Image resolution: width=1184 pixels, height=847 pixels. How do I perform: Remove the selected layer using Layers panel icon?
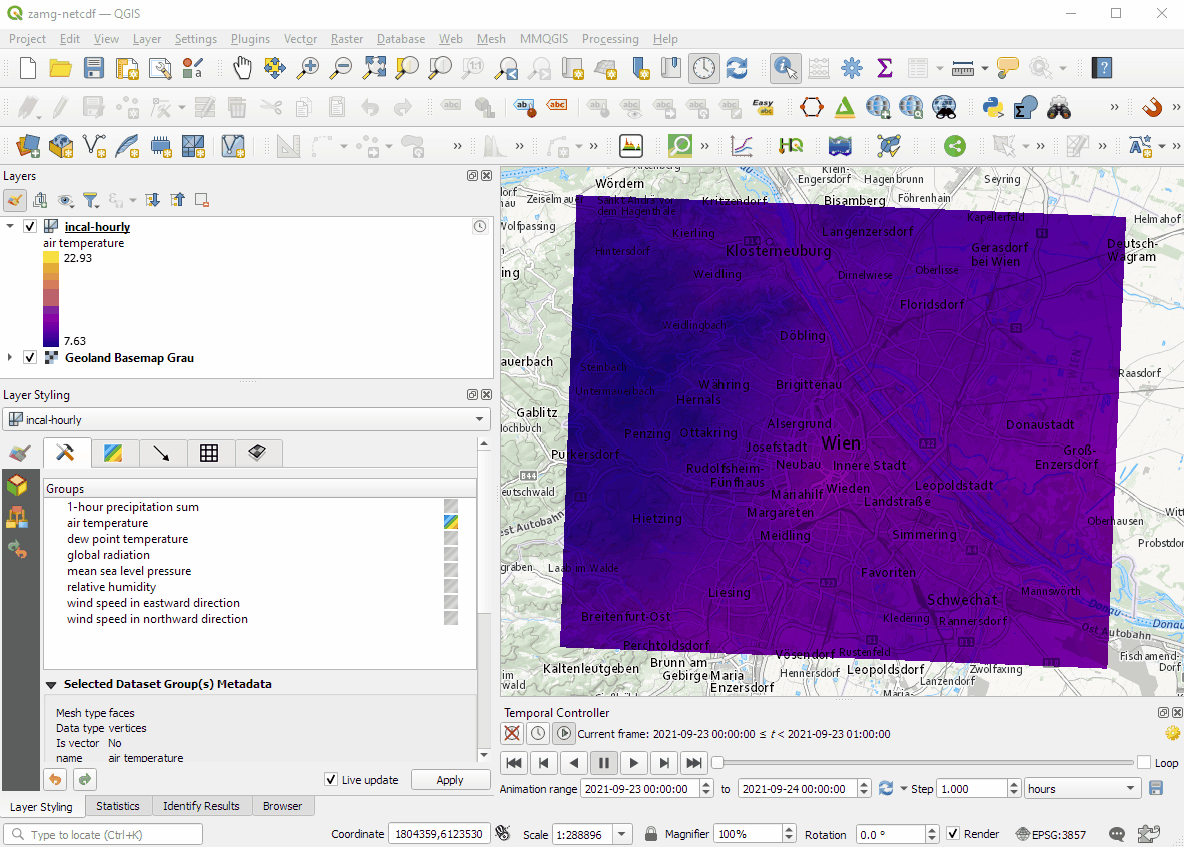(x=201, y=200)
